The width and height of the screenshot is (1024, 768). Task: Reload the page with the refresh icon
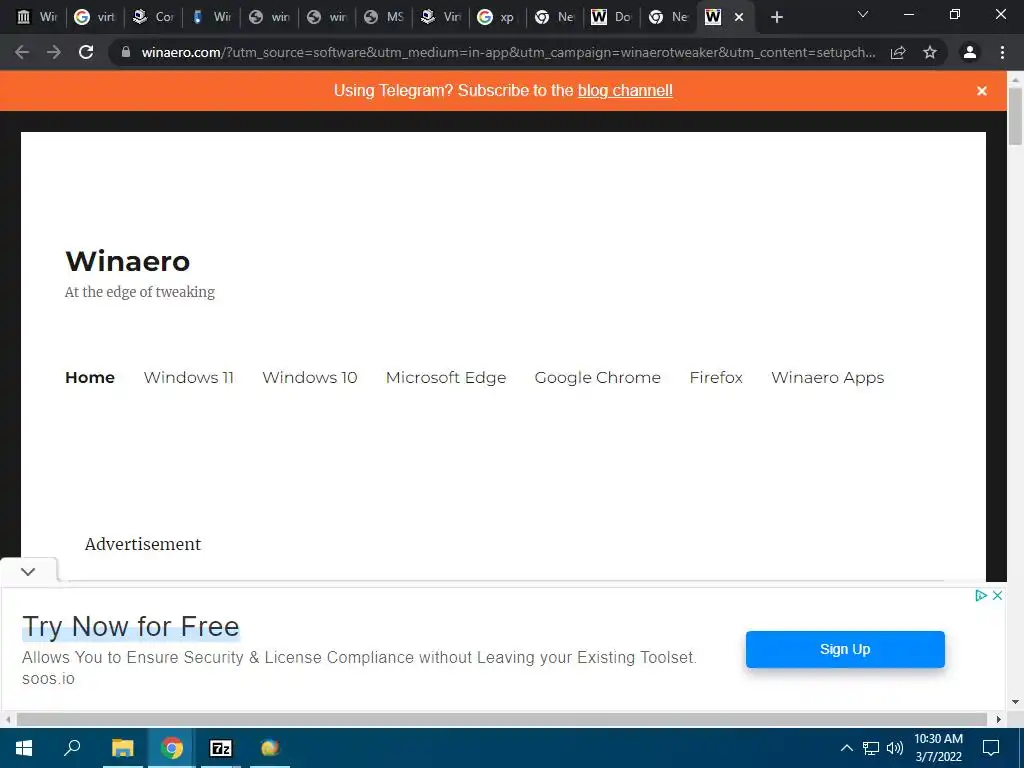click(x=86, y=52)
